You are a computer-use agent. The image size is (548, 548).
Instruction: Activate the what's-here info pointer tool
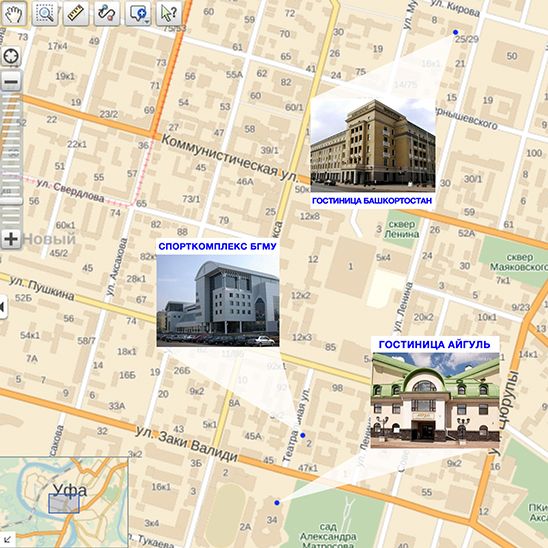point(169,14)
